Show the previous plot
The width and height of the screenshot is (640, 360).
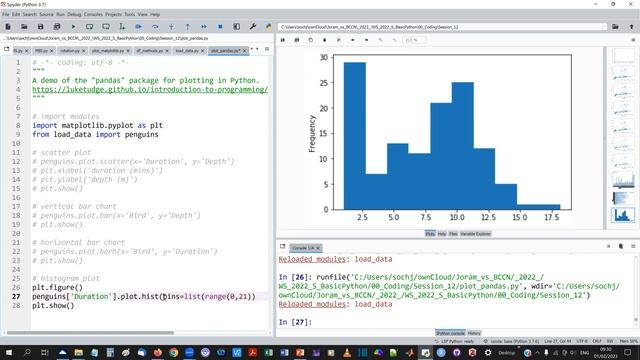pyautogui.click(x=353, y=40)
